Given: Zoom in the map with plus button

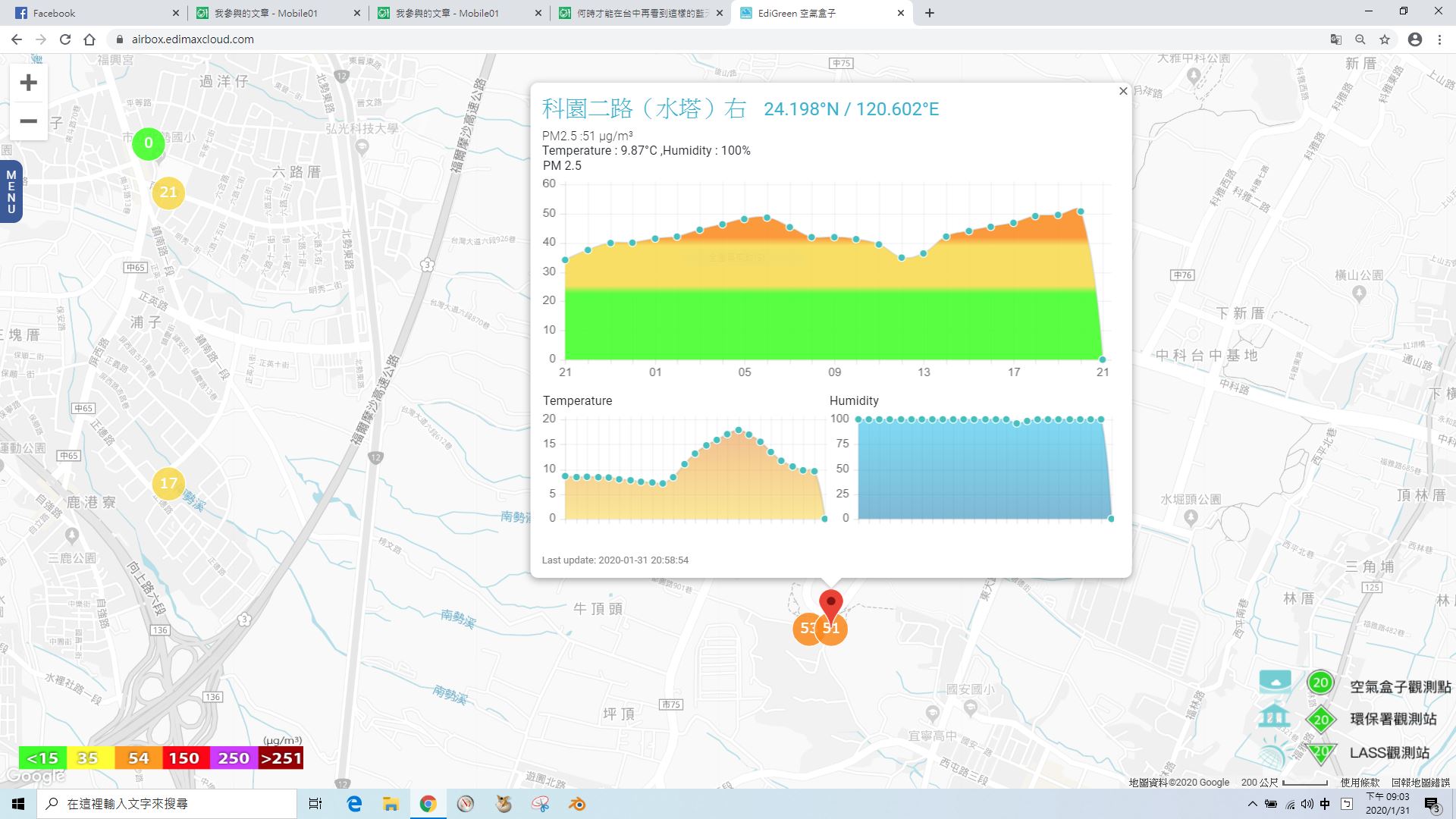Looking at the screenshot, I should (x=29, y=83).
